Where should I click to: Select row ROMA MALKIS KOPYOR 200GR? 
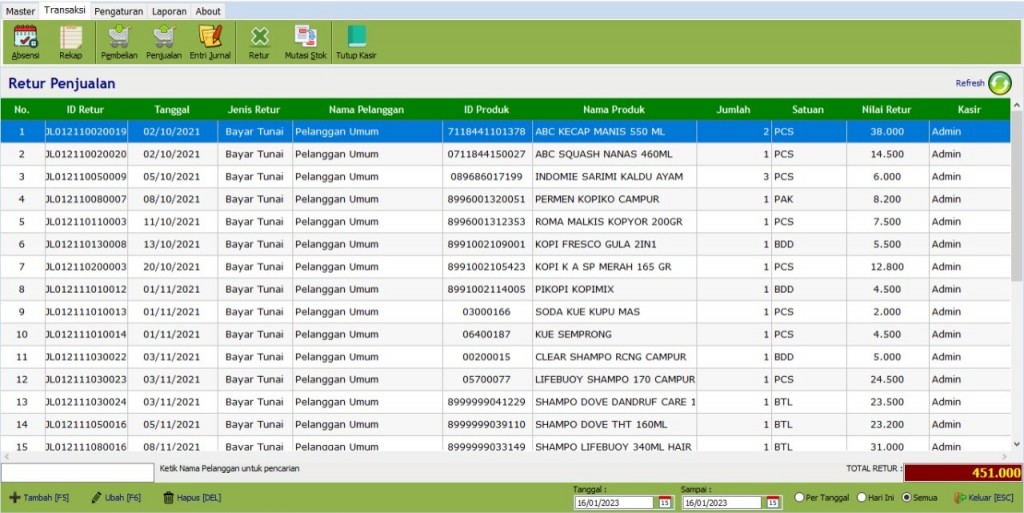(505, 222)
